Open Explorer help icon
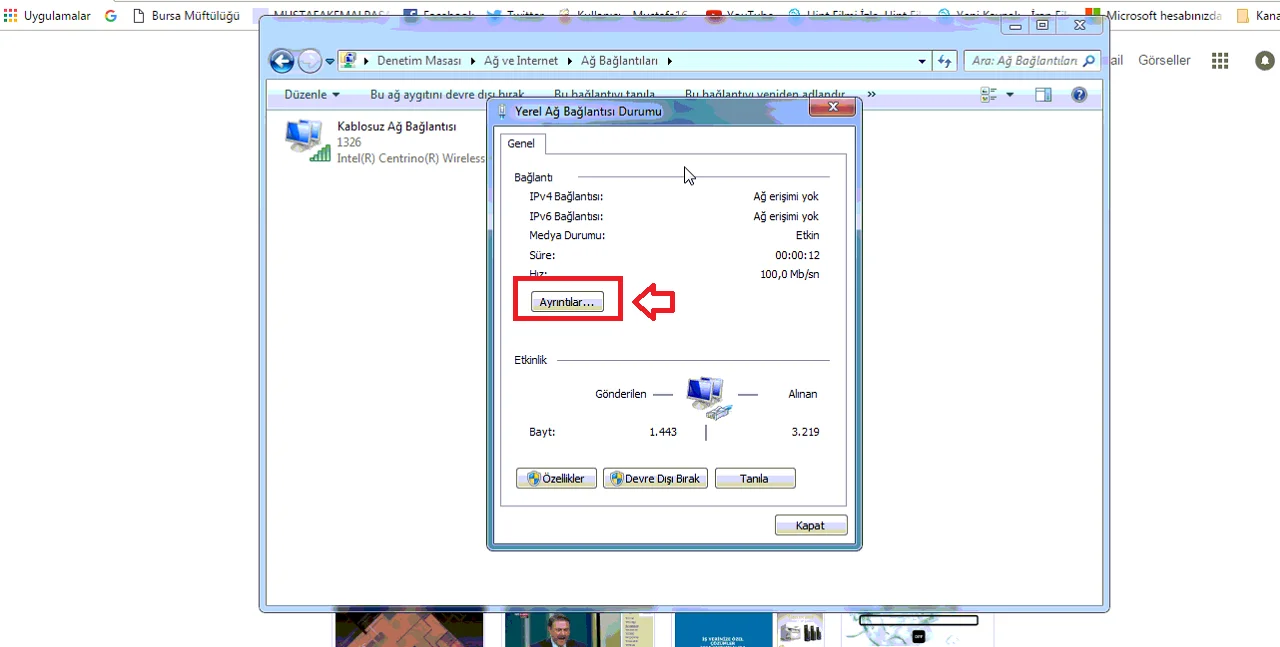The height and width of the screenshot is (647, 1280). [x=1079, y=95]
